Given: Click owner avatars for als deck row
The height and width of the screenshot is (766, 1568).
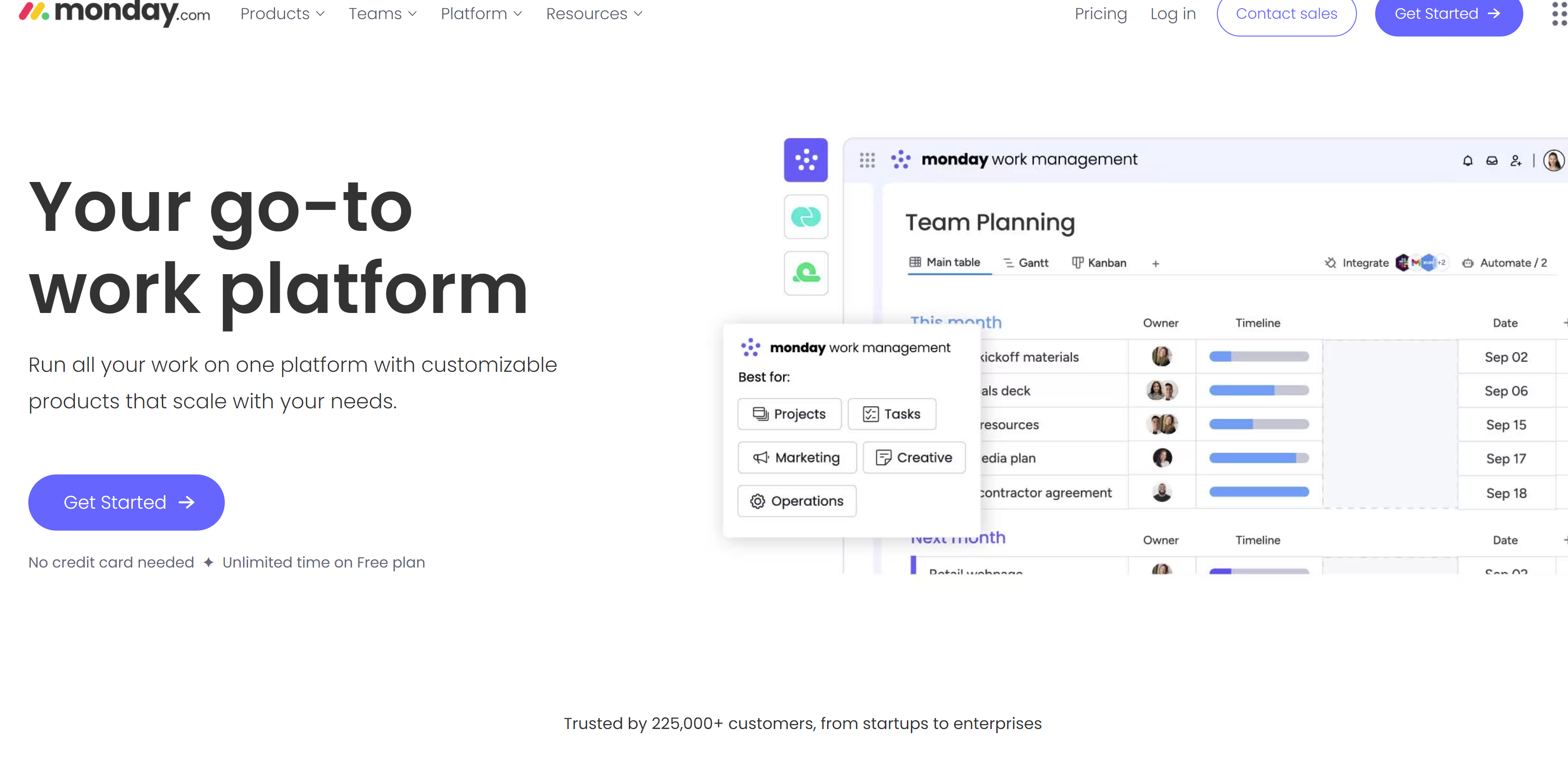Looking at the screenshot, I should (x=1161, y=391).
